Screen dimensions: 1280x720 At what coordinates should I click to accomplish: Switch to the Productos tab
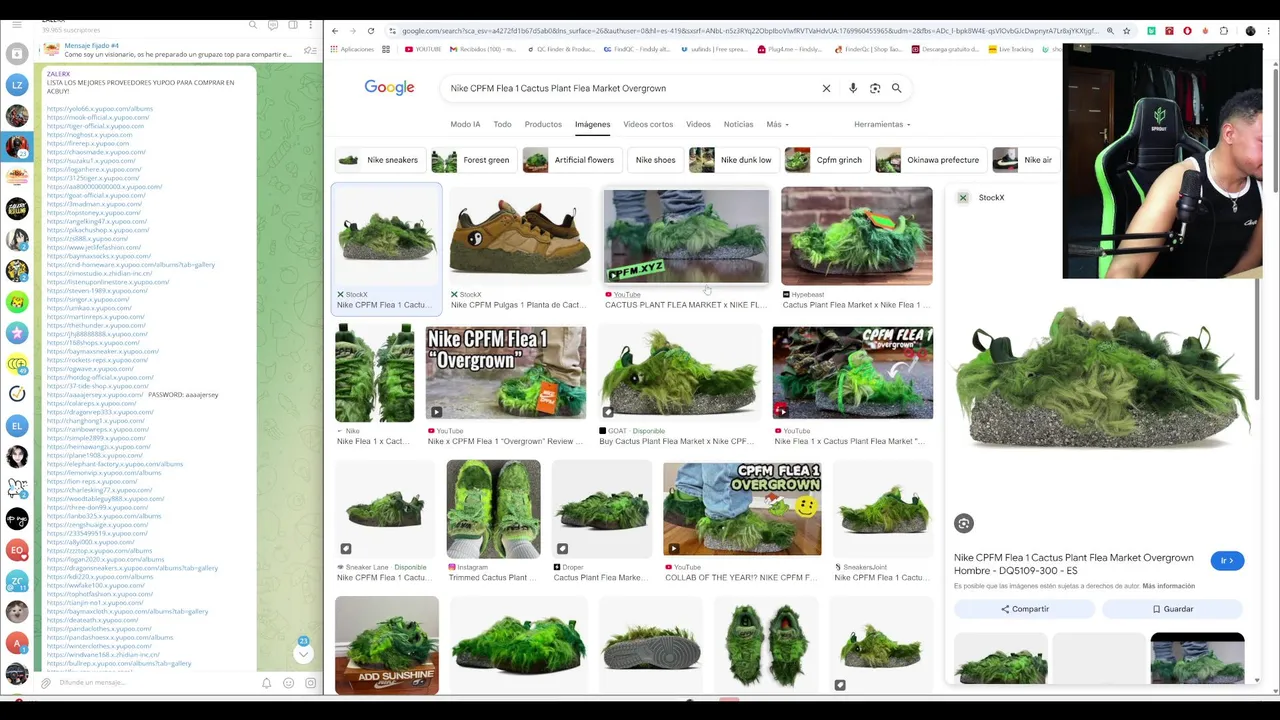(x=543, y=125)
